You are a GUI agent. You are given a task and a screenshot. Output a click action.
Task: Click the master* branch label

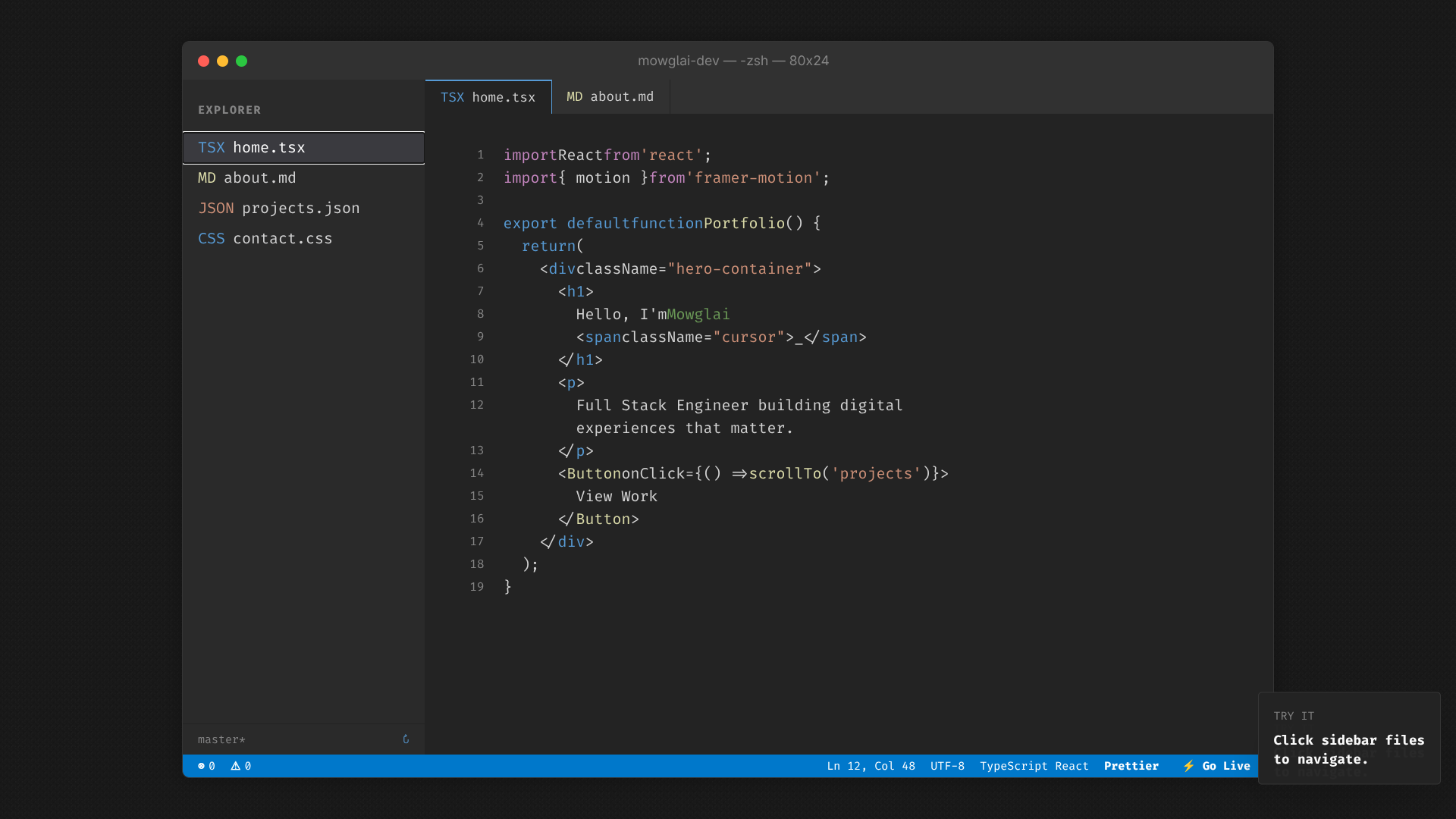click(x=221, y=739)
